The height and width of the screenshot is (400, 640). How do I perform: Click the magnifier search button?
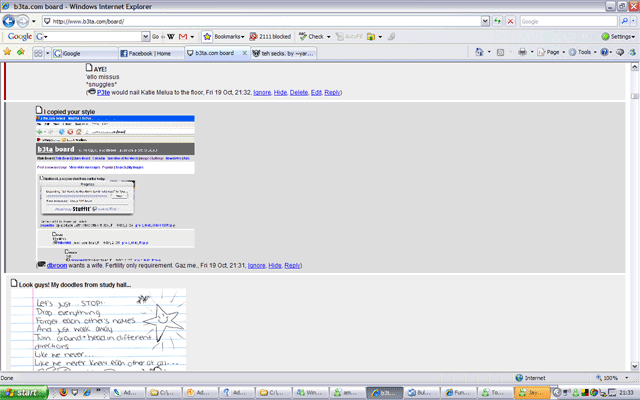coord(624,21)
